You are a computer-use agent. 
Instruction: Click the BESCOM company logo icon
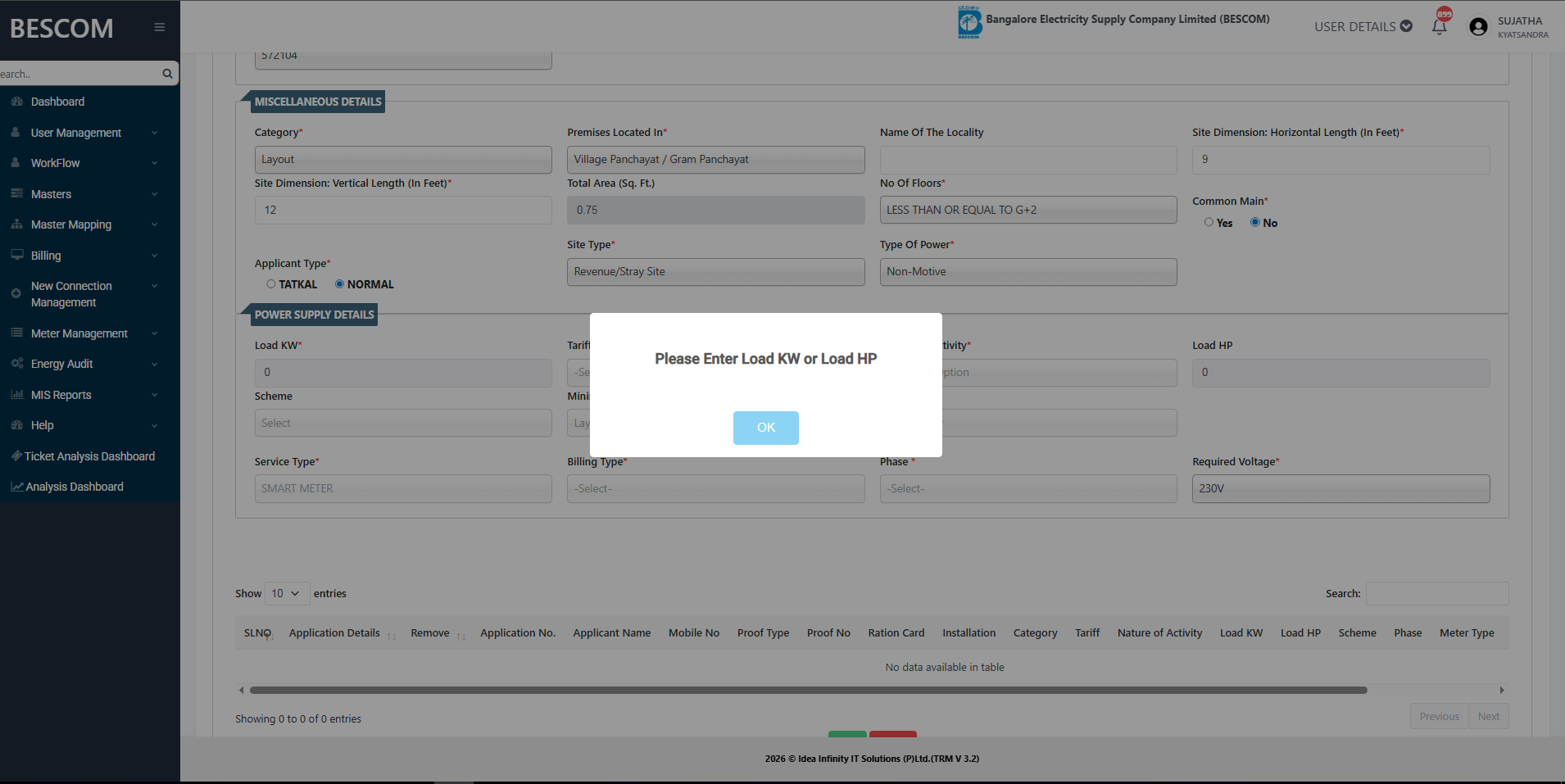pyautogui.click(x=969, y=22)
